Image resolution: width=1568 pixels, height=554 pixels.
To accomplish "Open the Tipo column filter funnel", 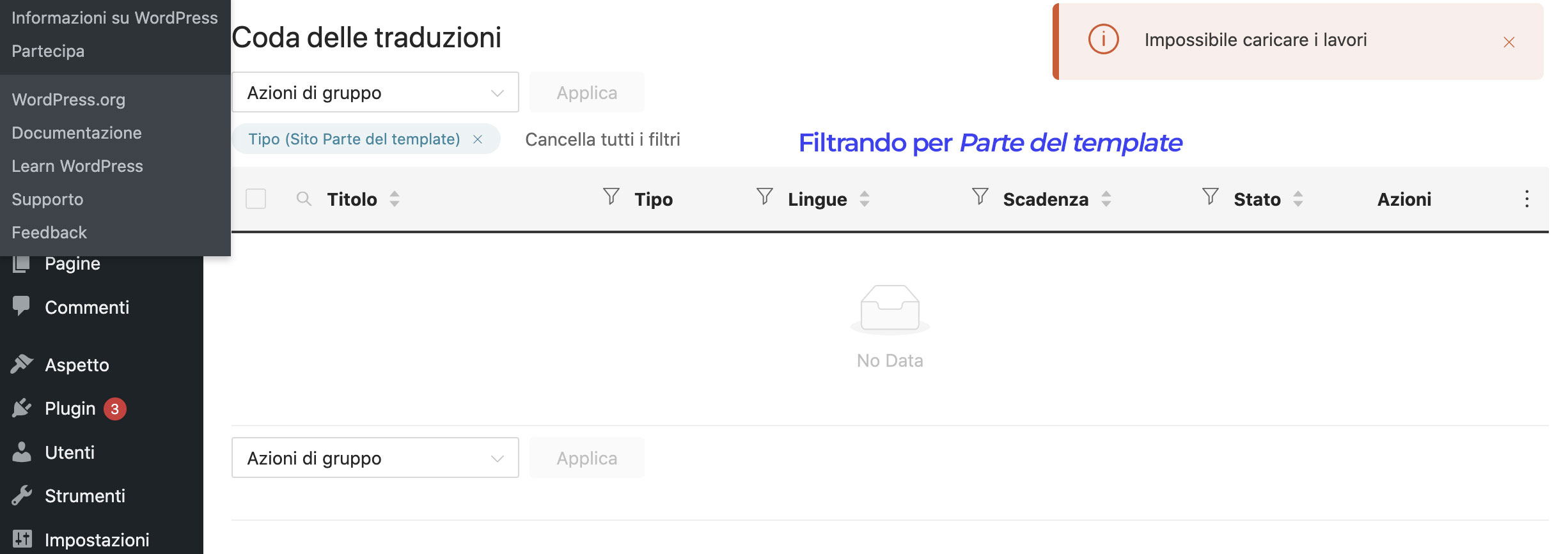I will [x=611, y=196].
